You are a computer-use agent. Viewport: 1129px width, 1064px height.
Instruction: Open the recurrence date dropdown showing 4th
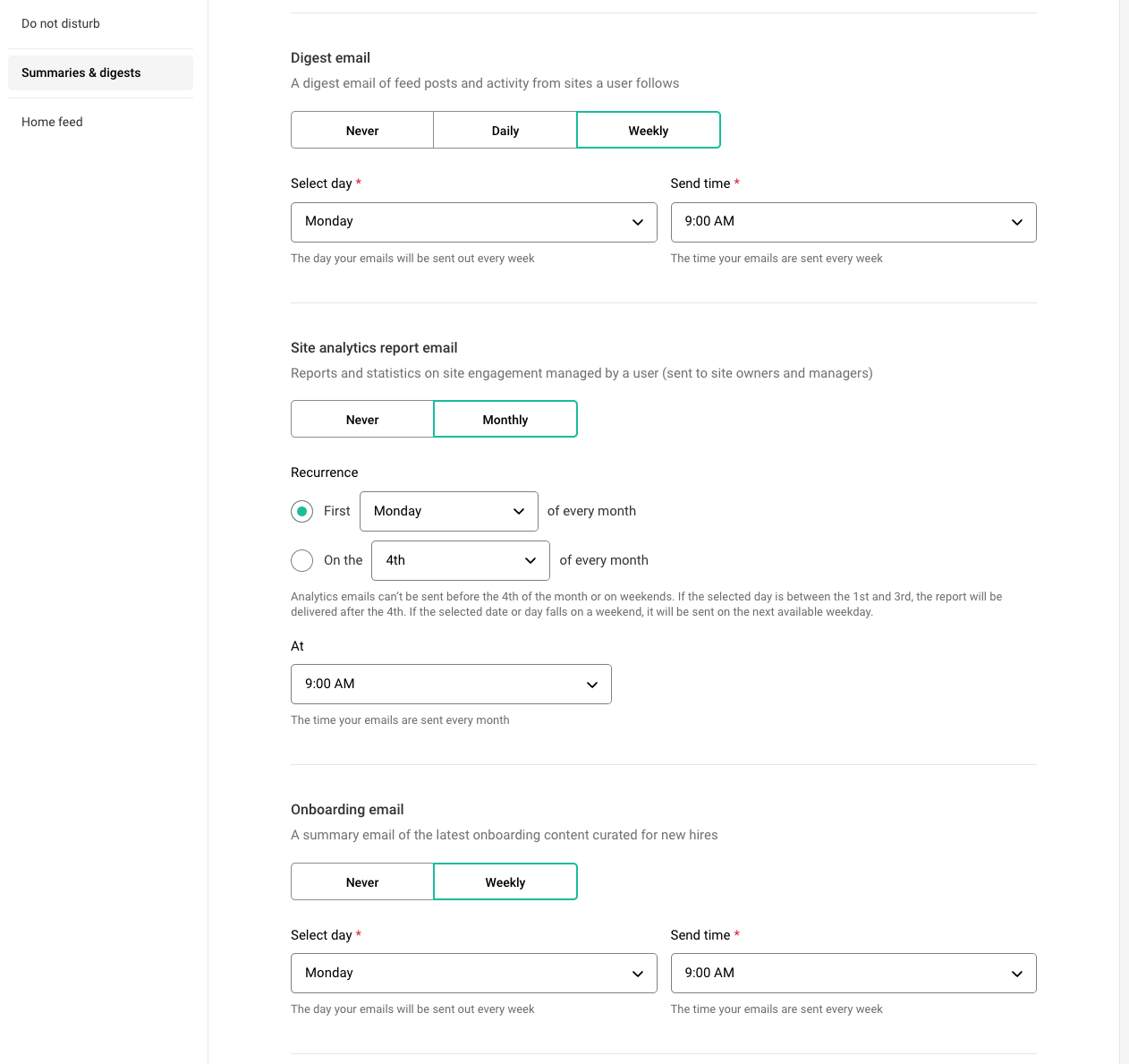click(460, 560)
